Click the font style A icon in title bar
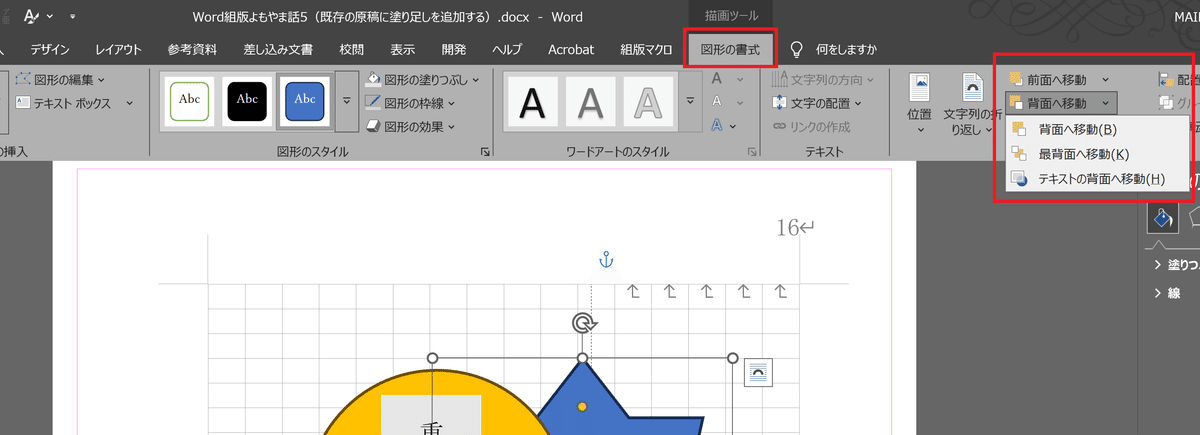The width and height of the screenshot is (1200, 435). click(x=32, y=16)
